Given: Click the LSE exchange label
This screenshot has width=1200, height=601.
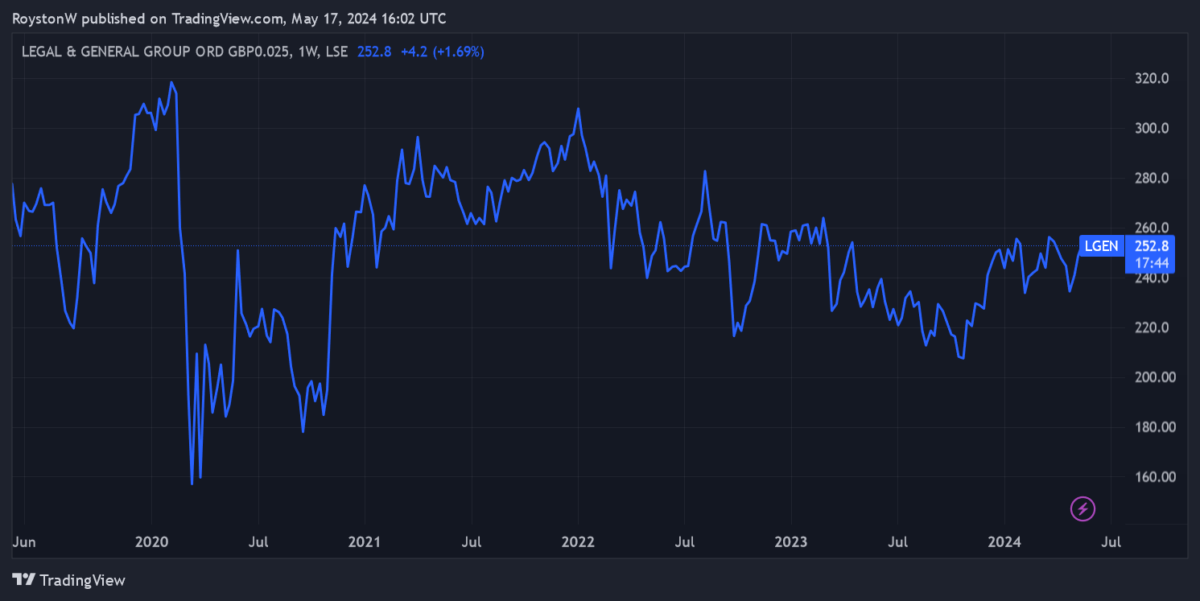Looking at the screenshot, I should pyautogui.click(x=335, y=51).
